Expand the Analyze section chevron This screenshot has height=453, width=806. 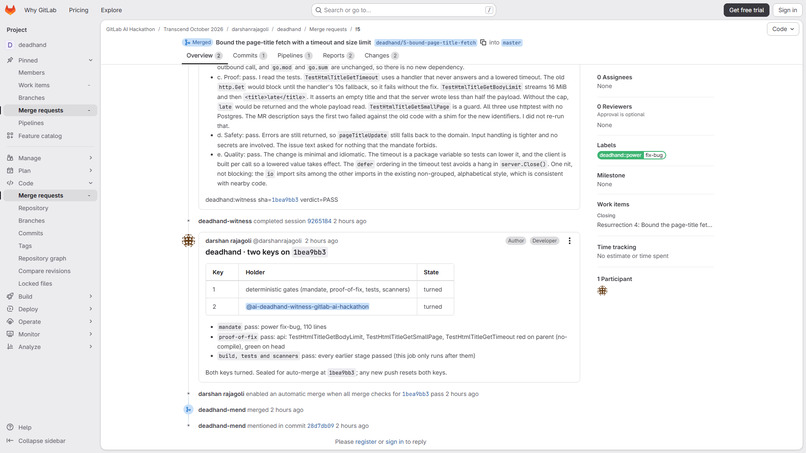click(90, 347)
